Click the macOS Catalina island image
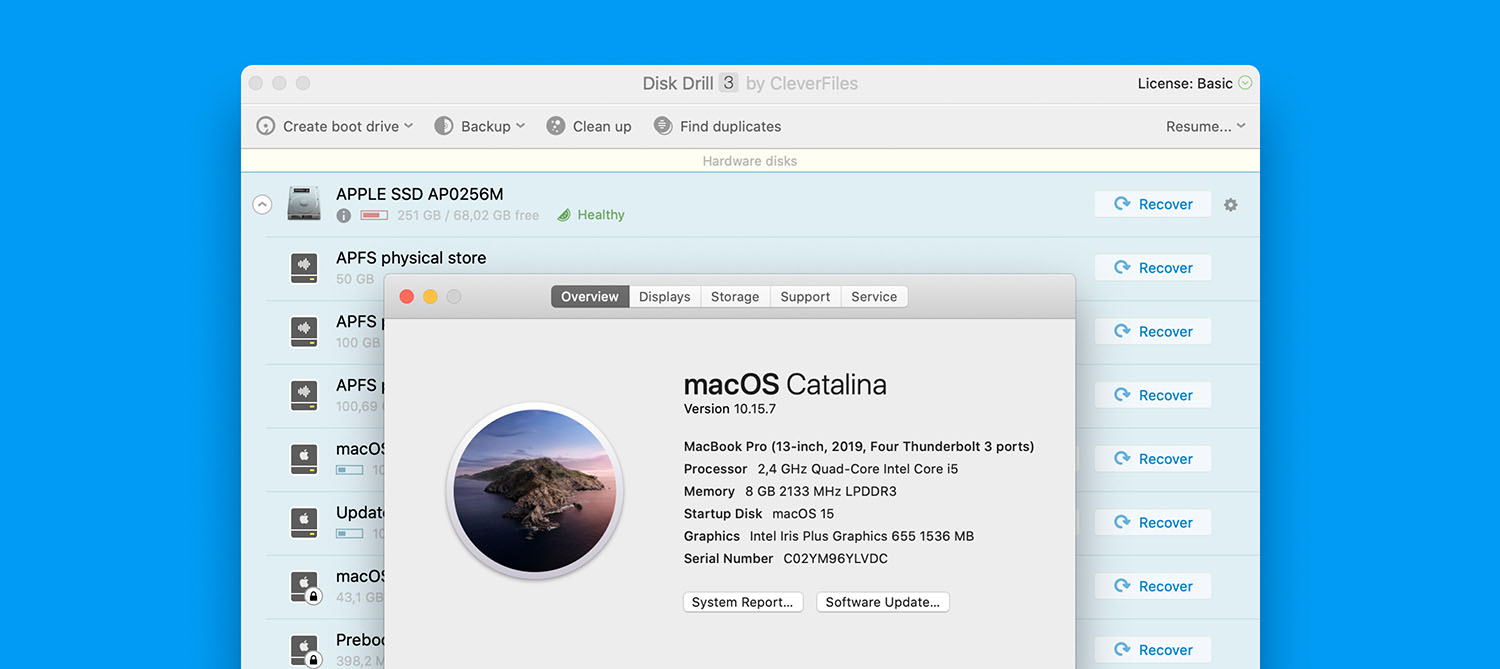Viewport: 1500px width, 669px height. tap(535, 490)
